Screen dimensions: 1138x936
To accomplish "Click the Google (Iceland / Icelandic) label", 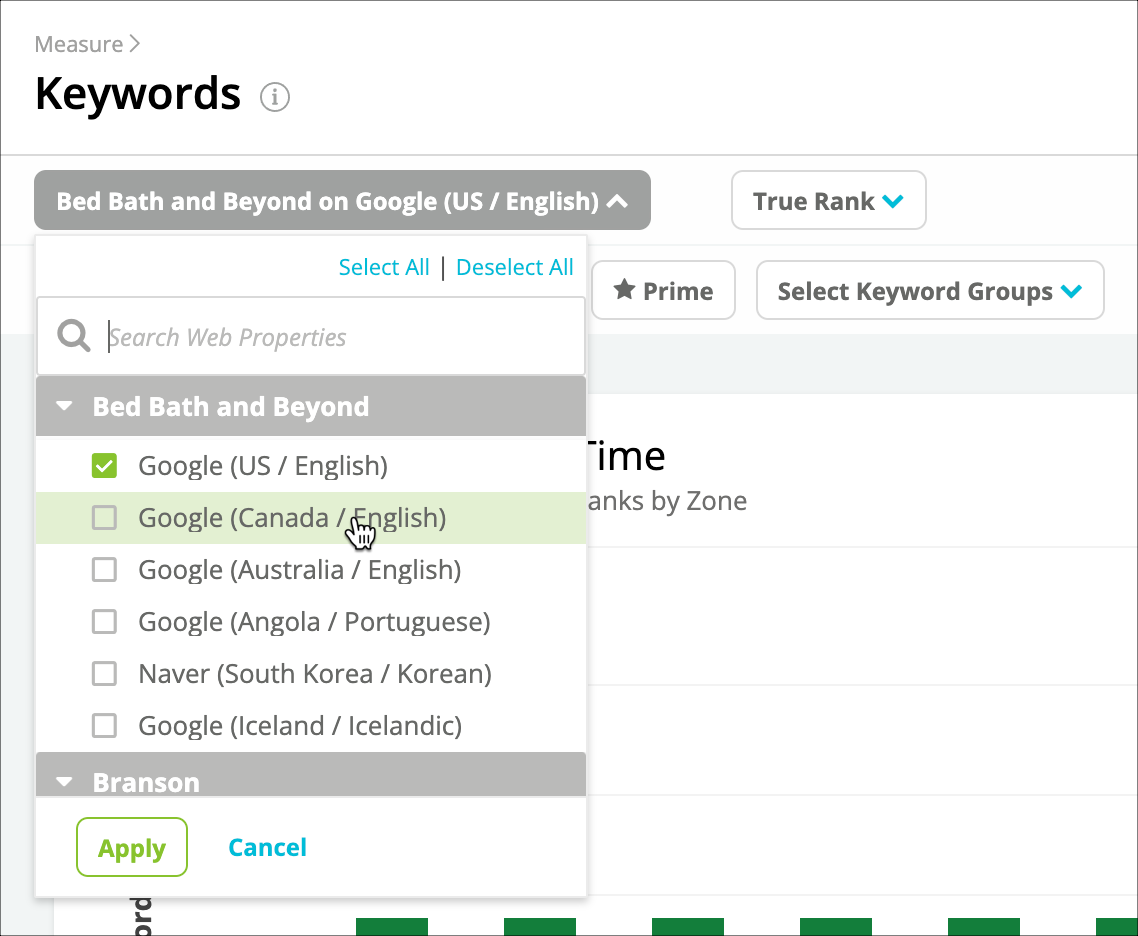I will point(300,726).
